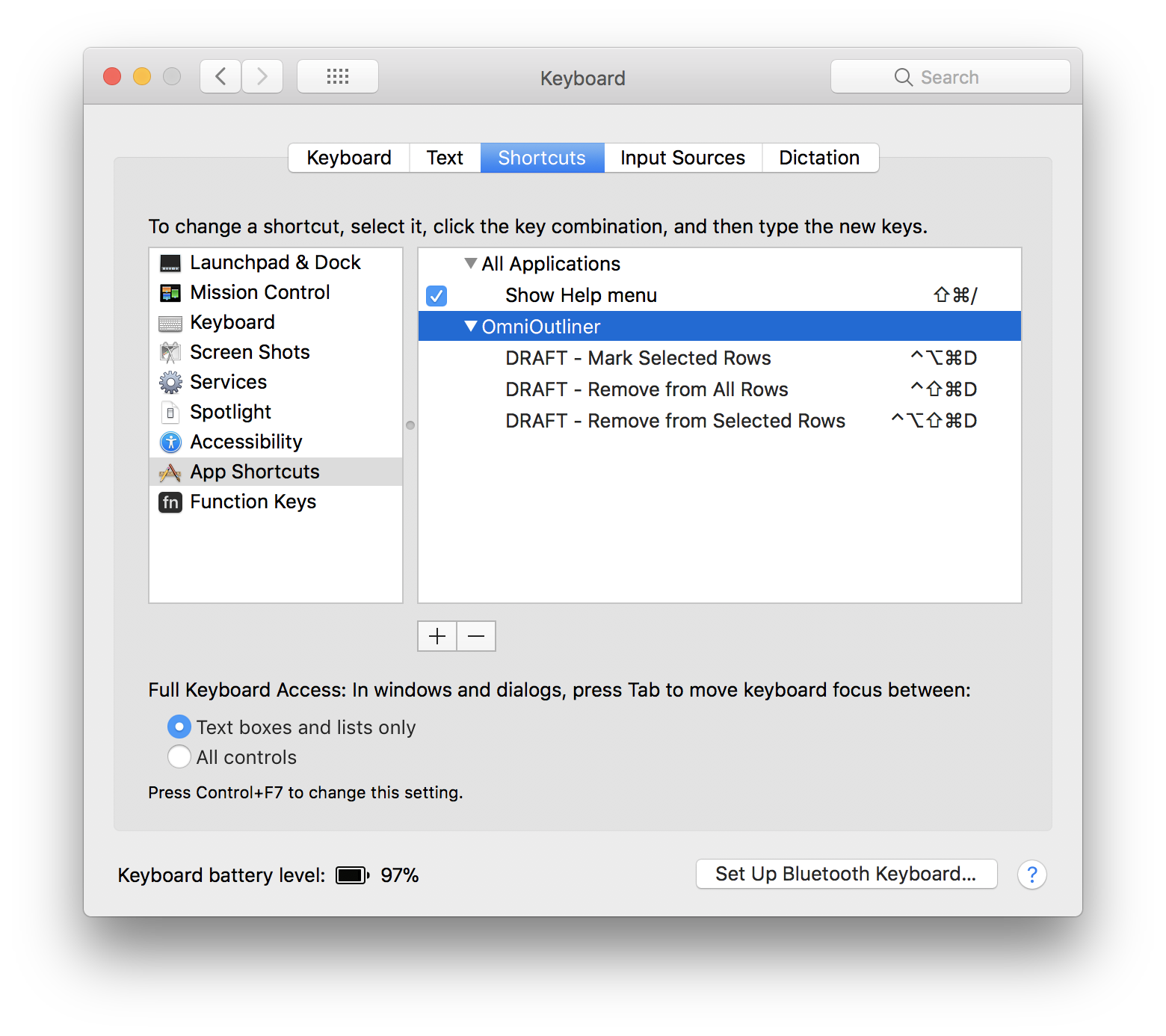
Task: Select the Shortcuts tab
Action: coord(542,158)
